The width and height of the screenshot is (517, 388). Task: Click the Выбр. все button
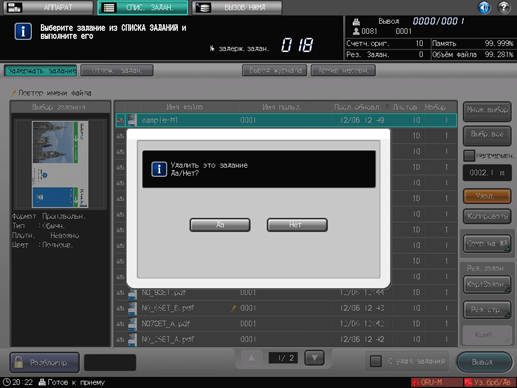[x=487, y=136]
